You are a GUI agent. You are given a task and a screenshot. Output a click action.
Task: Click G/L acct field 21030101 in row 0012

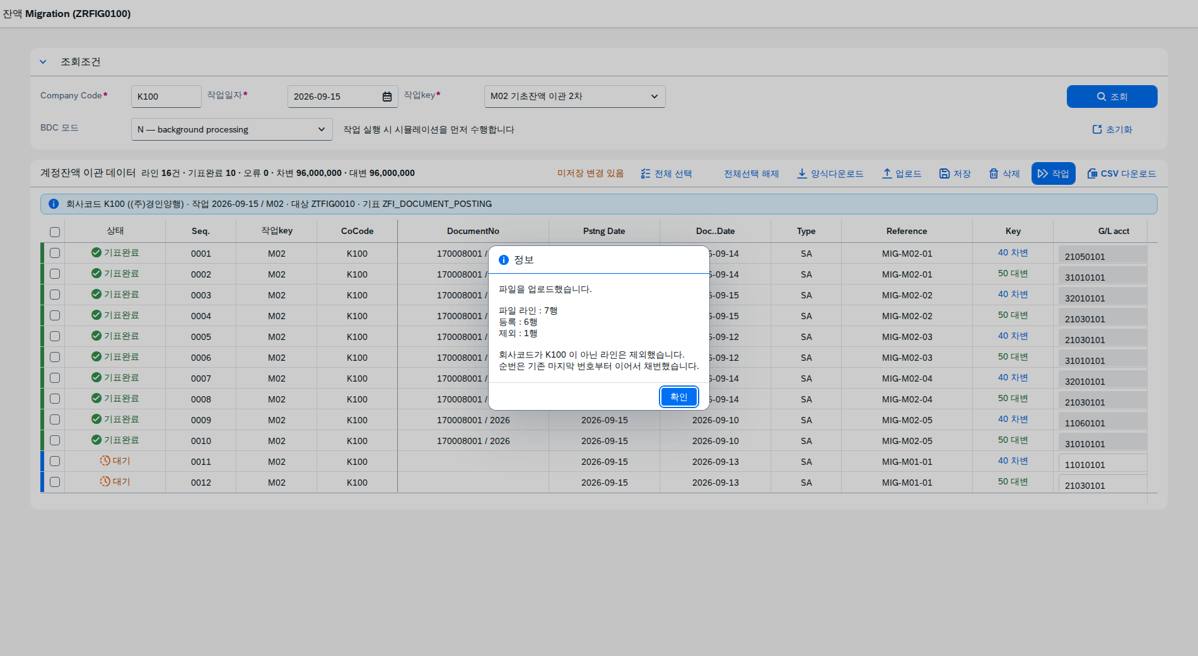[x=1102, y=484]
